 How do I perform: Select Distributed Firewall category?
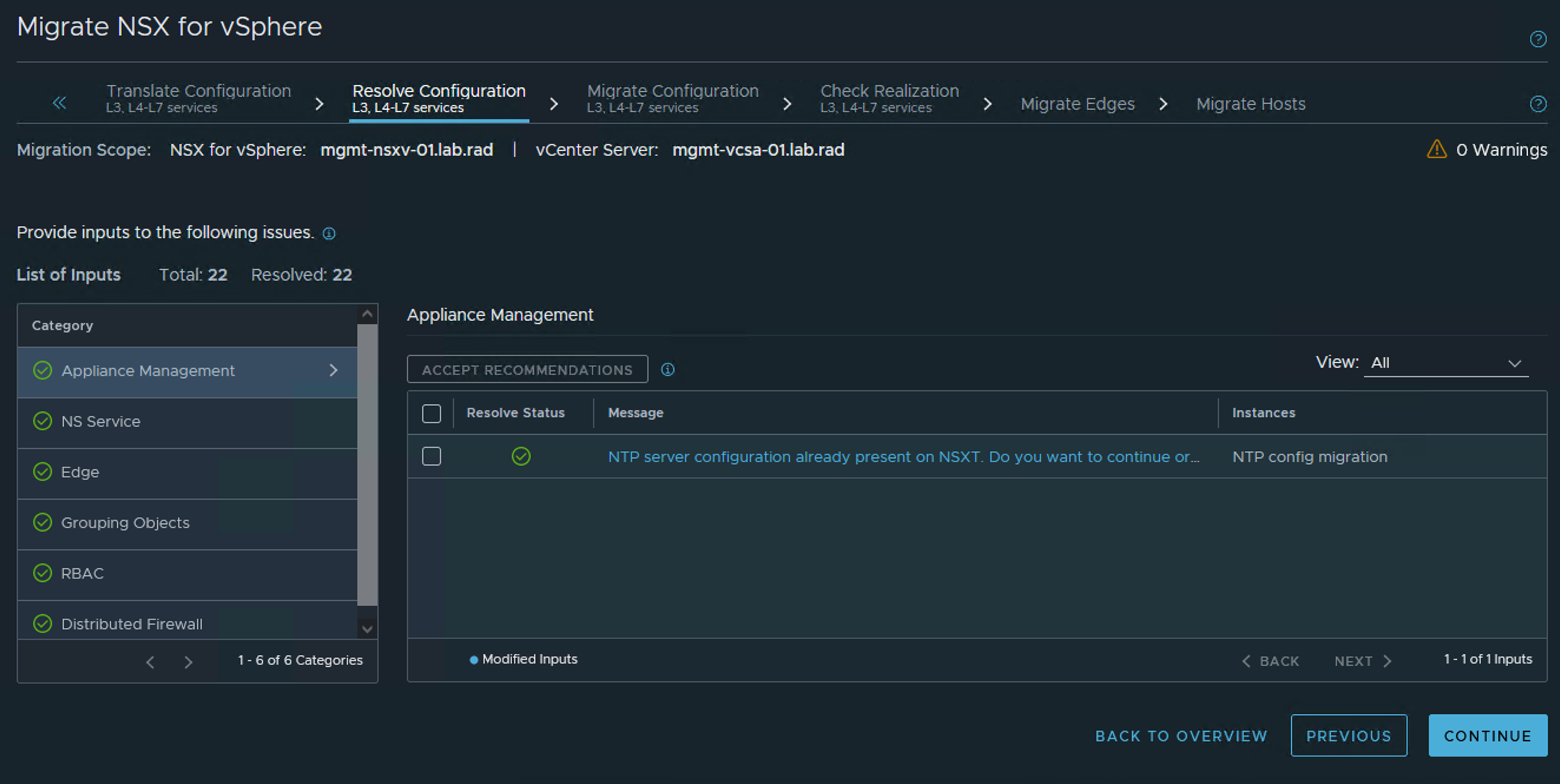tap(187, 621)
